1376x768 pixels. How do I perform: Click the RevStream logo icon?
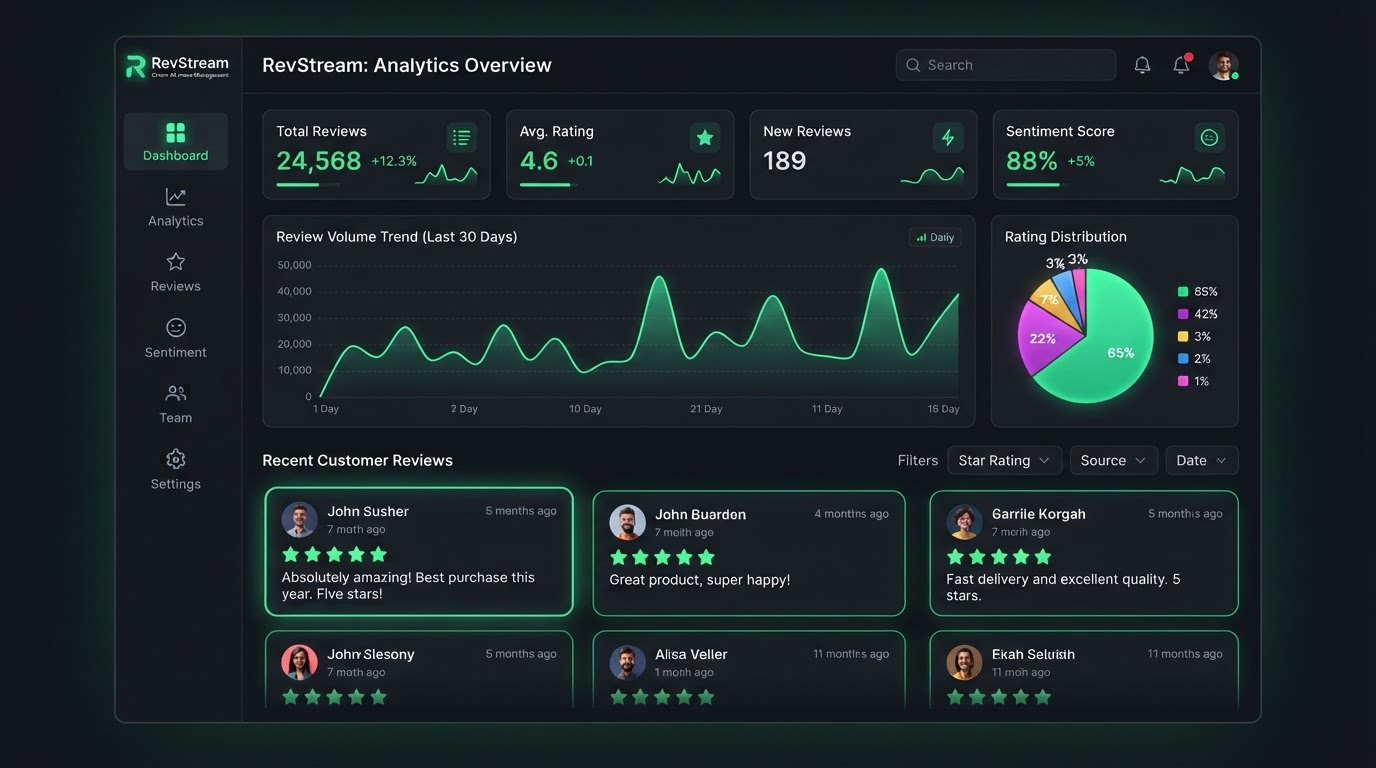click(135, 66)
